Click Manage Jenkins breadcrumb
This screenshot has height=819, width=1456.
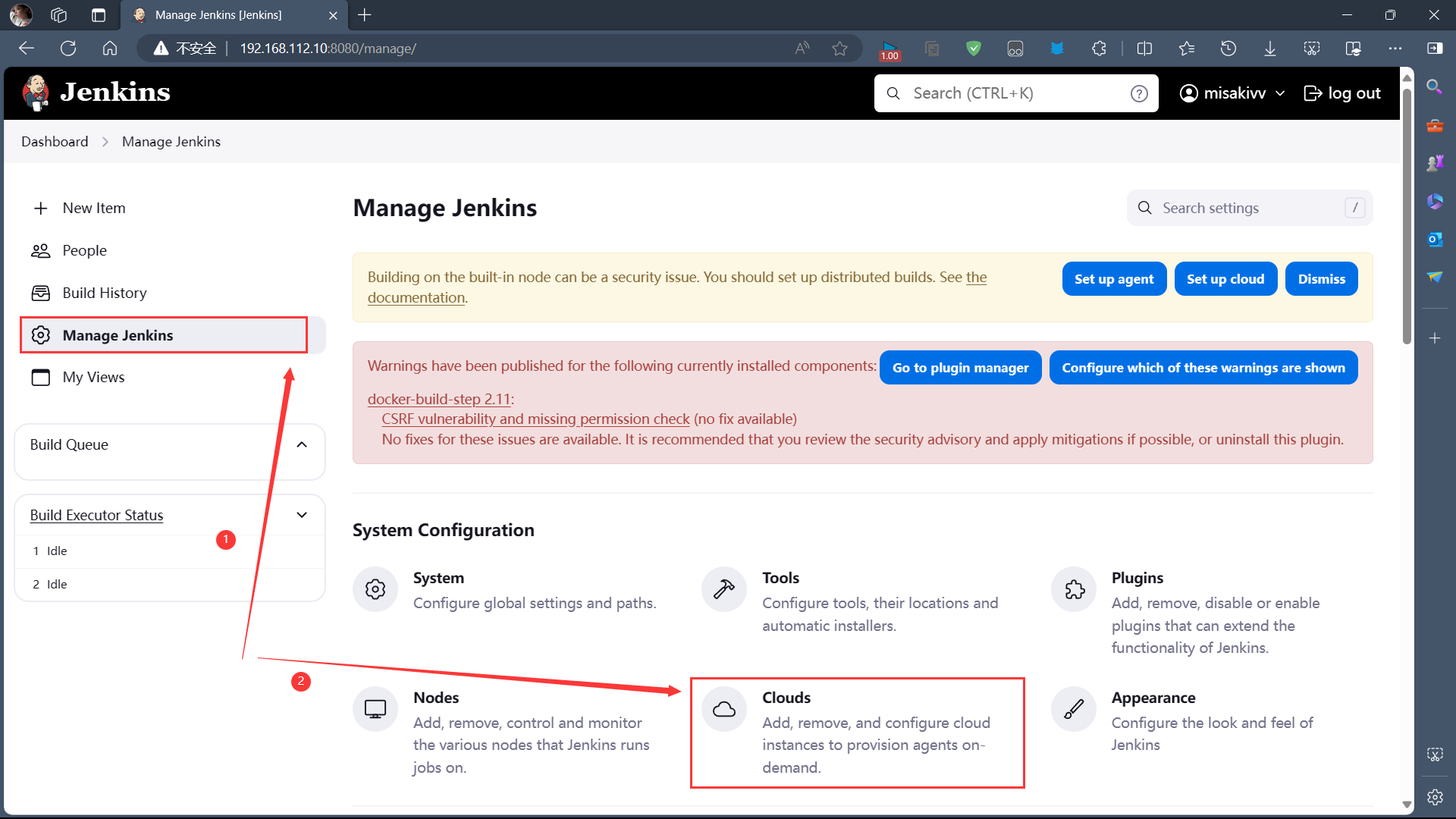point(171,142)
